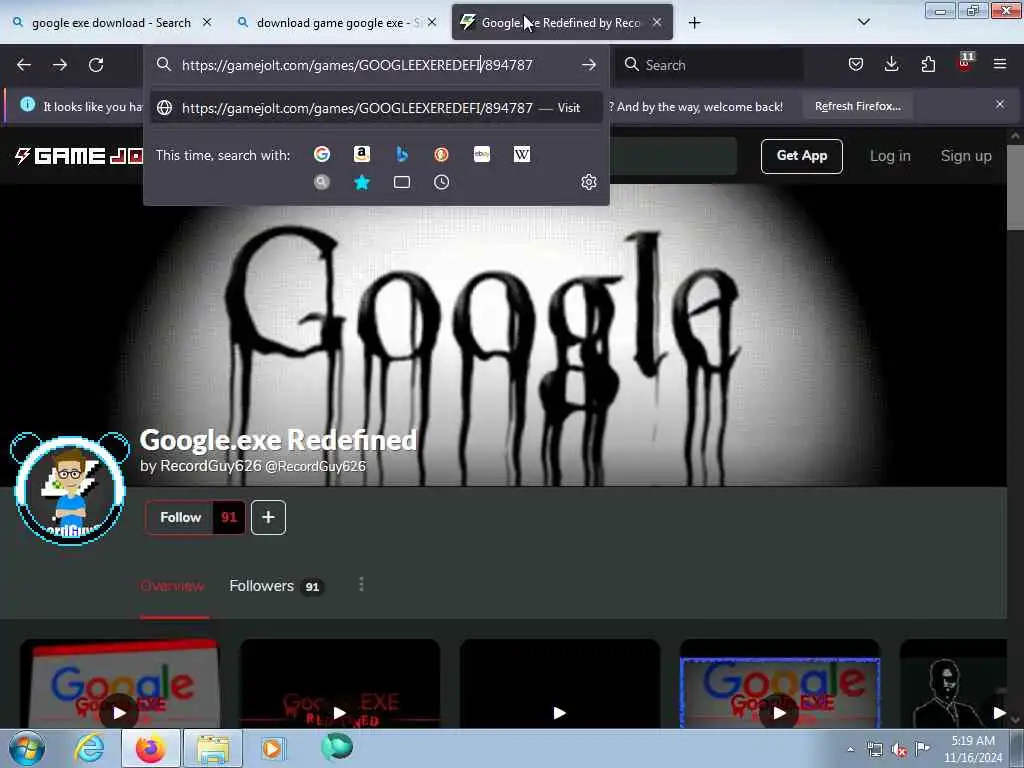Play the blue-bordered Google.EXE video
The width and height of the screenshot is (1024, 768).
click(780, 712)
